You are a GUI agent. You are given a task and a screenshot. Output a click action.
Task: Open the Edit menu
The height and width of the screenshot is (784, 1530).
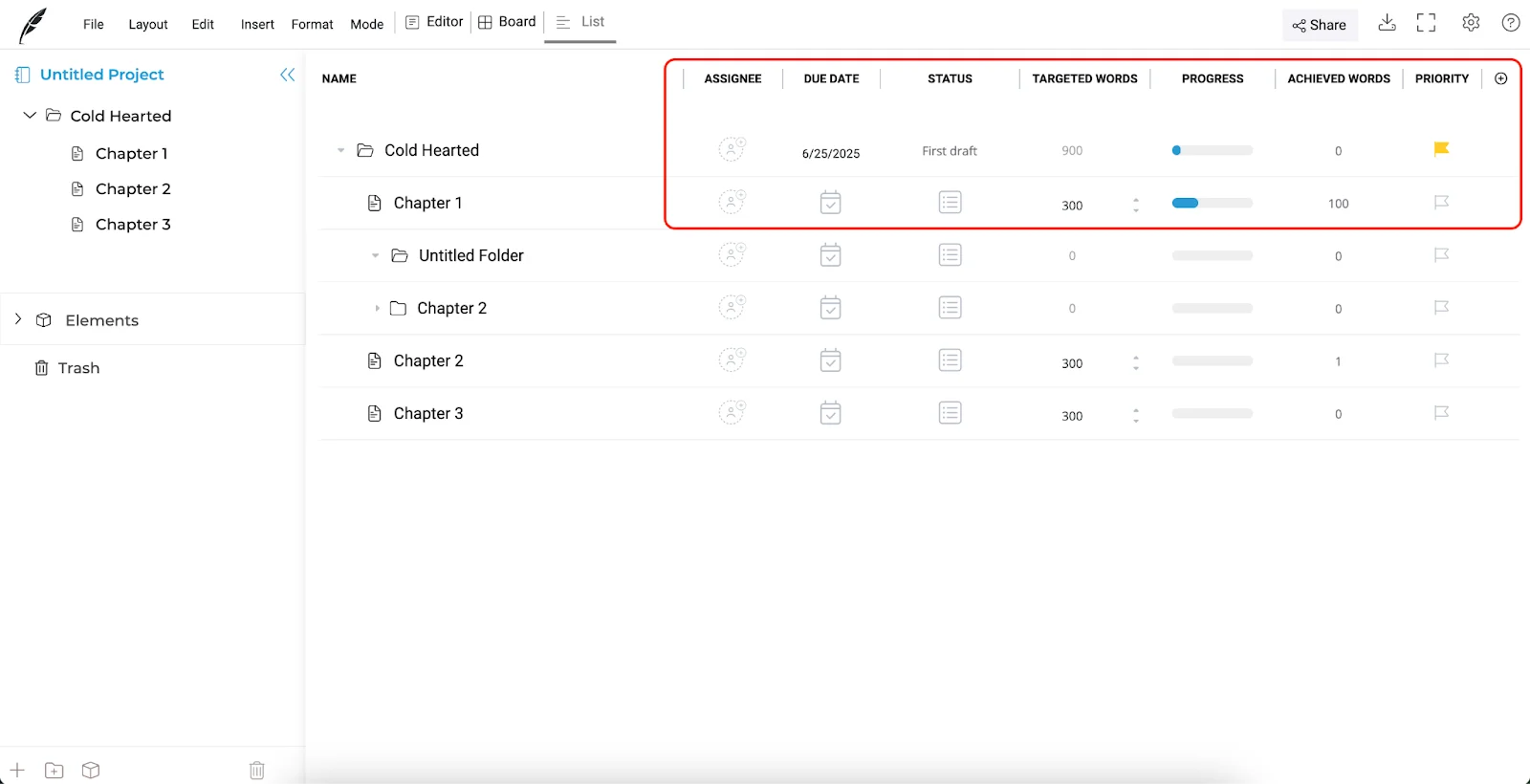(203, 25)
